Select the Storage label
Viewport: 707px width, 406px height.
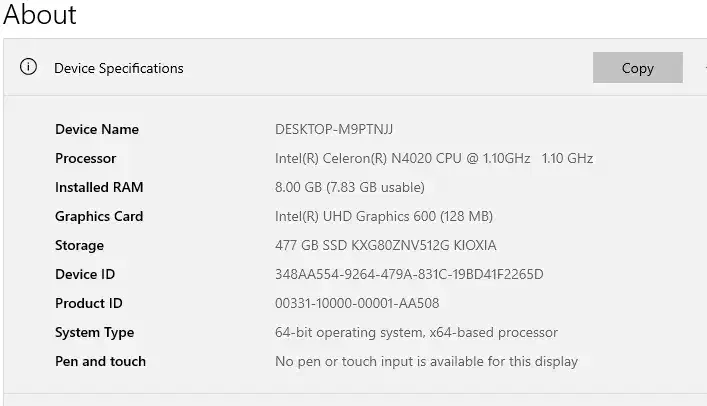[x=79, y=245]
